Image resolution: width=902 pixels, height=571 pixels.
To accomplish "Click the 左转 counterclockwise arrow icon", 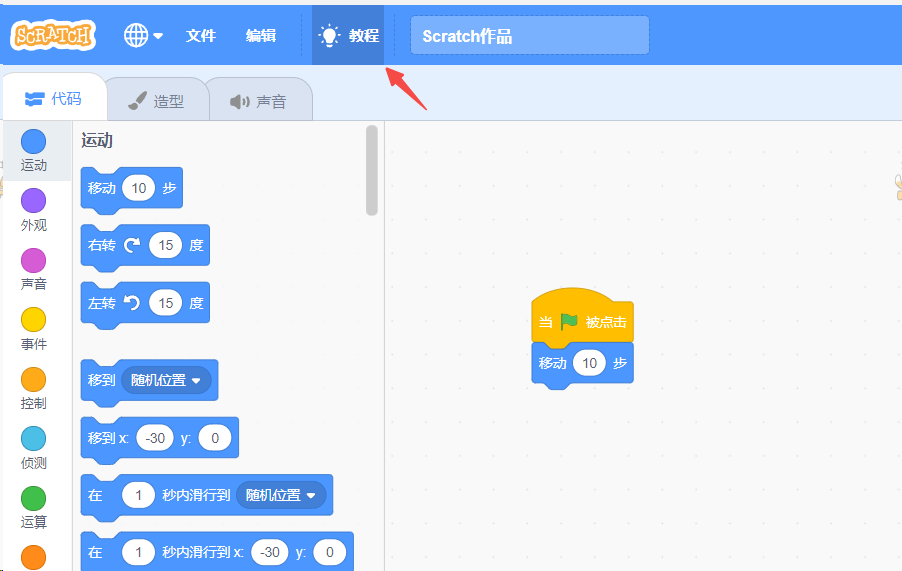I will (132, 302).
